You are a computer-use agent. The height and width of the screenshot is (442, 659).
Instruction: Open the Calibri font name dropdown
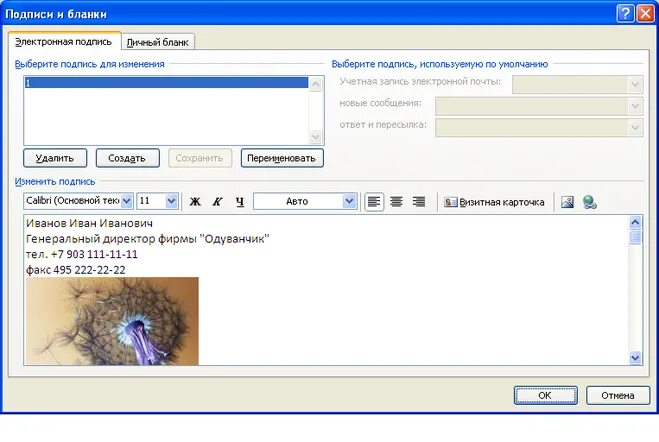[x=127, y=201]
